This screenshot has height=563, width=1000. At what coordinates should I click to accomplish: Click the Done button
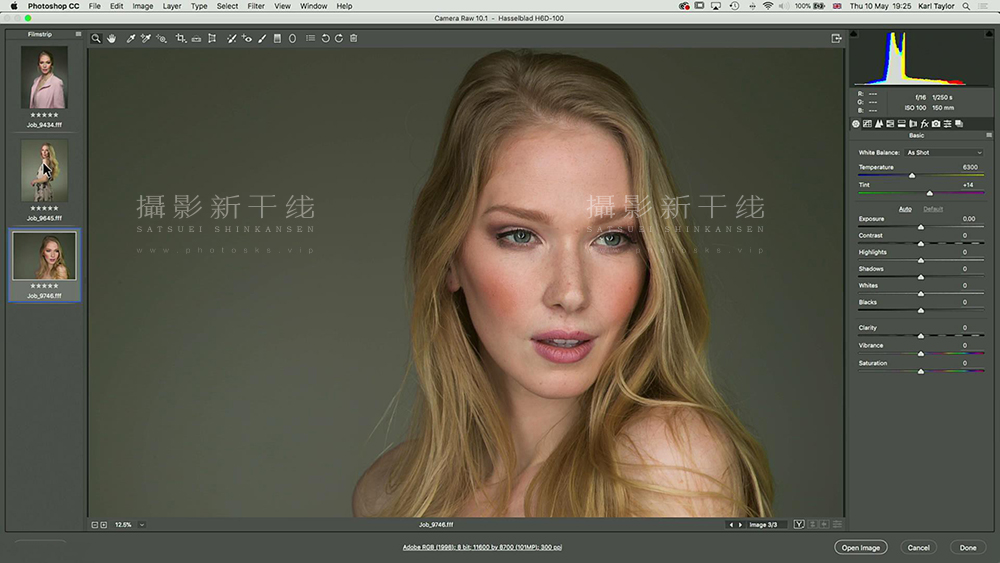[967, 548]
